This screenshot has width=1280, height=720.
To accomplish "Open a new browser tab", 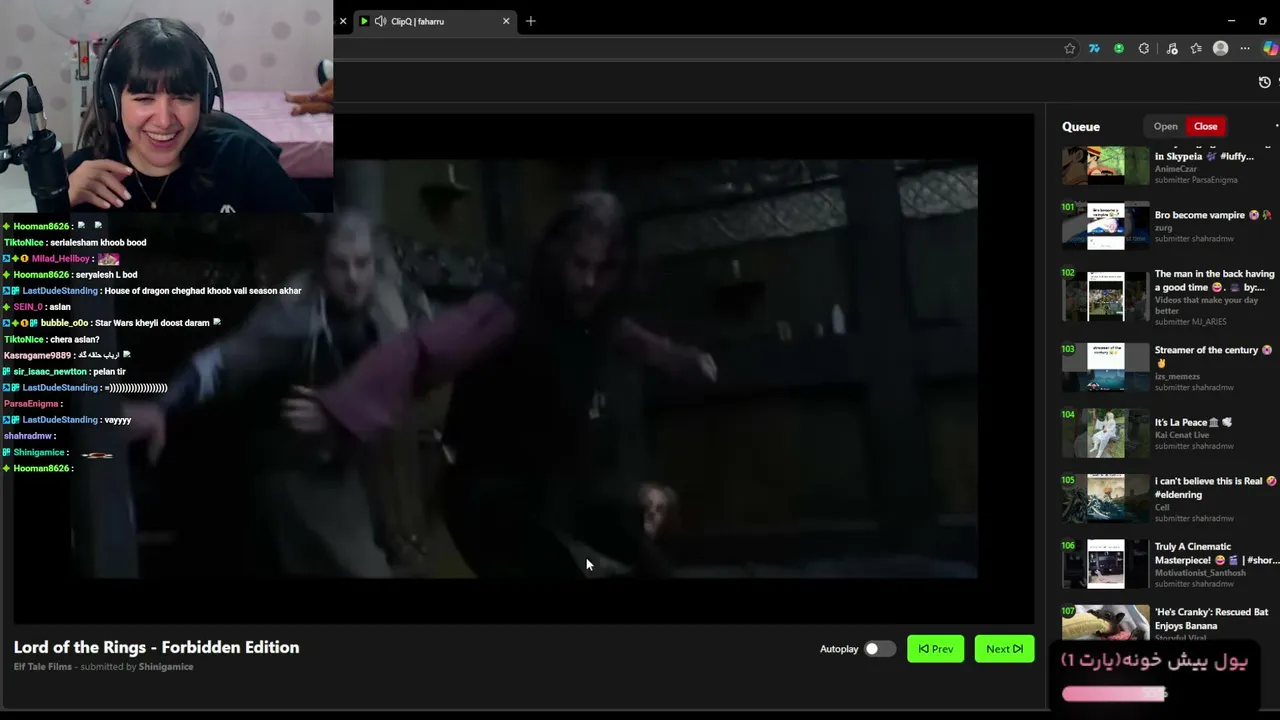I will (x=531, y=21).
